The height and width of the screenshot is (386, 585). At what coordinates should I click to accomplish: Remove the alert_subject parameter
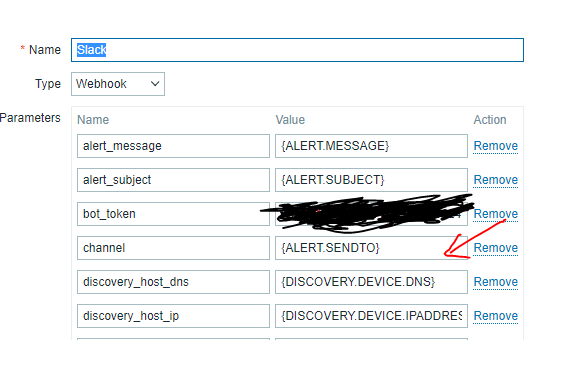(495, 180)
